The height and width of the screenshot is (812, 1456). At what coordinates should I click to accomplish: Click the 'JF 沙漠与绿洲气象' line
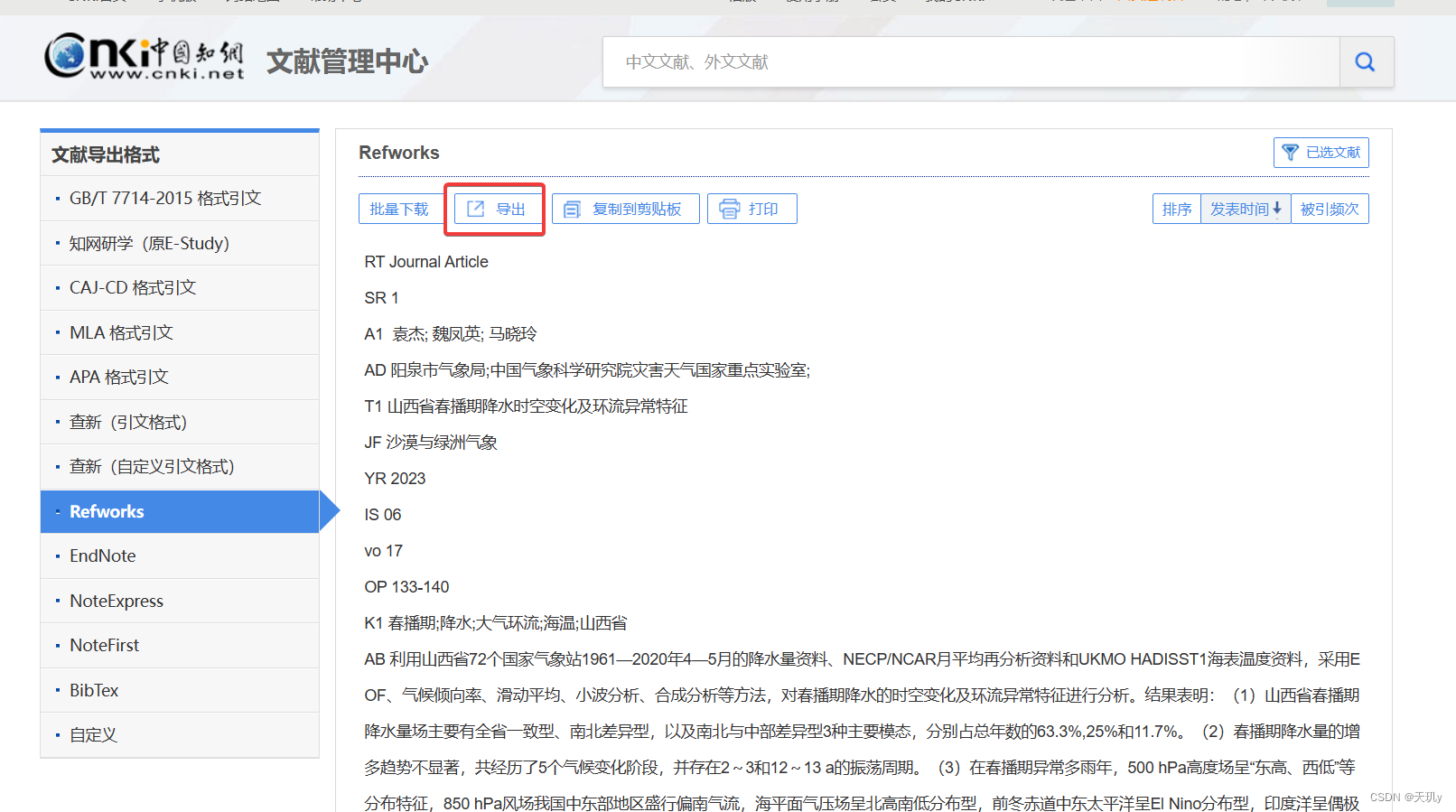click(x=431, y=443)
